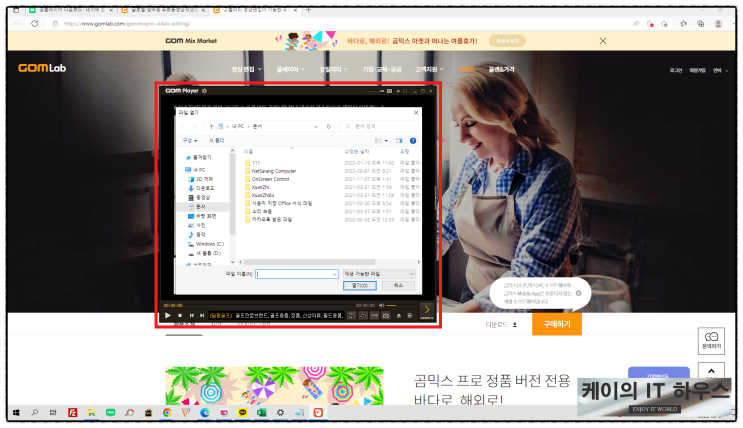Mute GOM Player speaker icon
Screen dimensions: 743x428
click(x=381, y=305)
